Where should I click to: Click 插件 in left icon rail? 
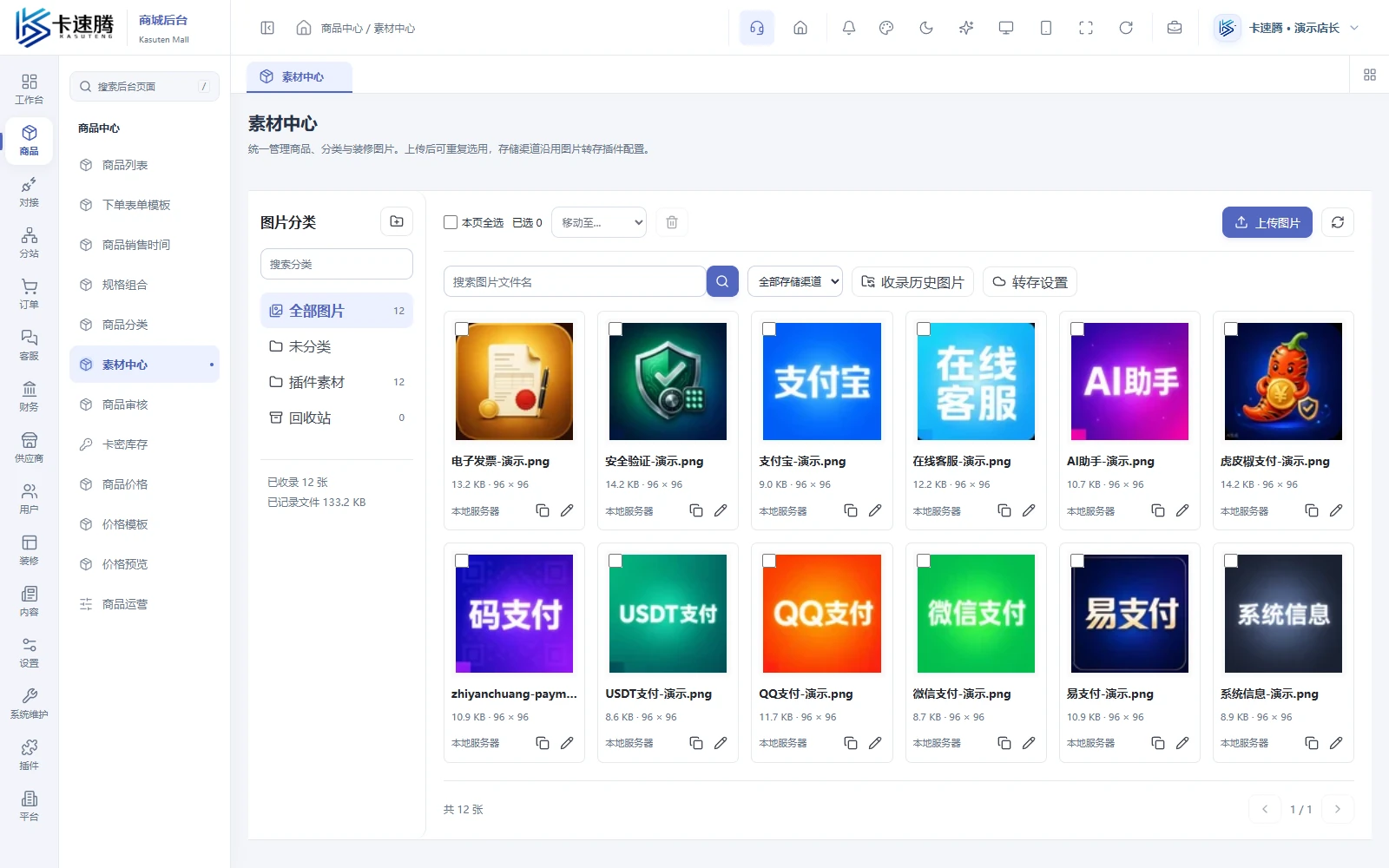point(30,755)
